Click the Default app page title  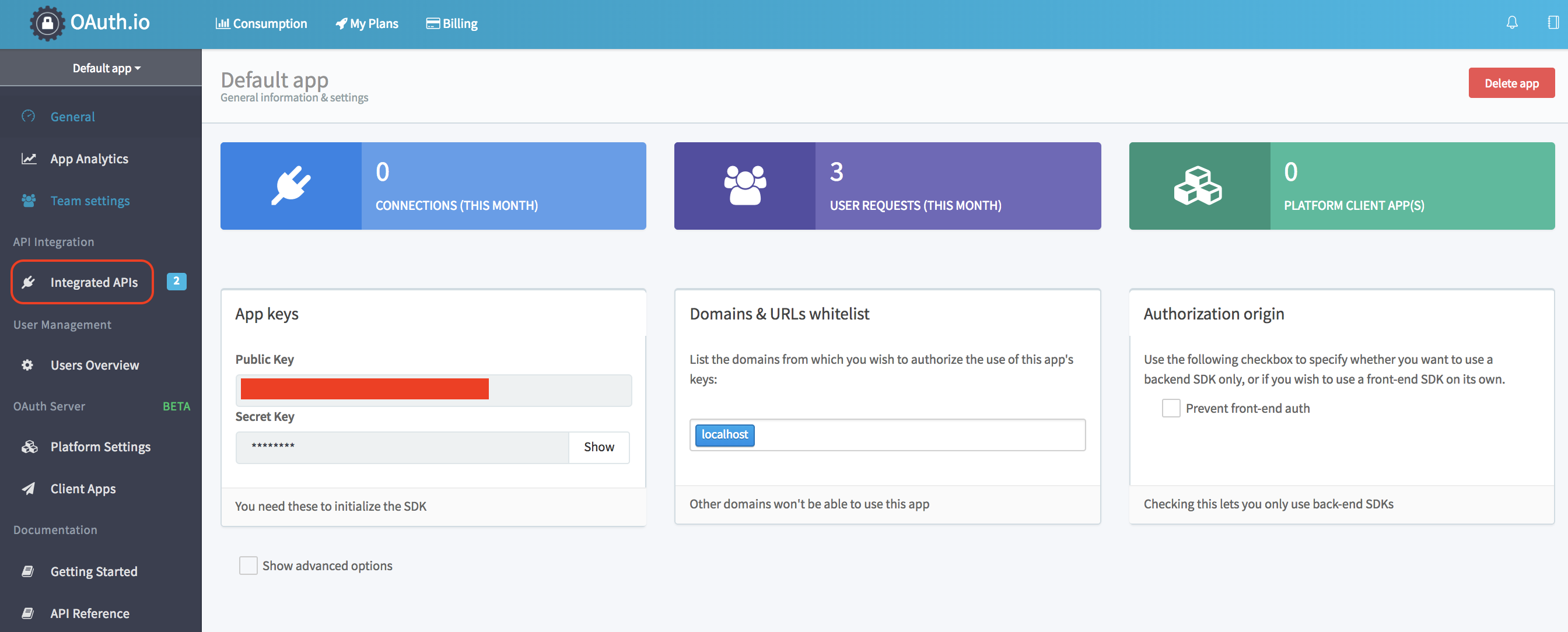(275, 80)
